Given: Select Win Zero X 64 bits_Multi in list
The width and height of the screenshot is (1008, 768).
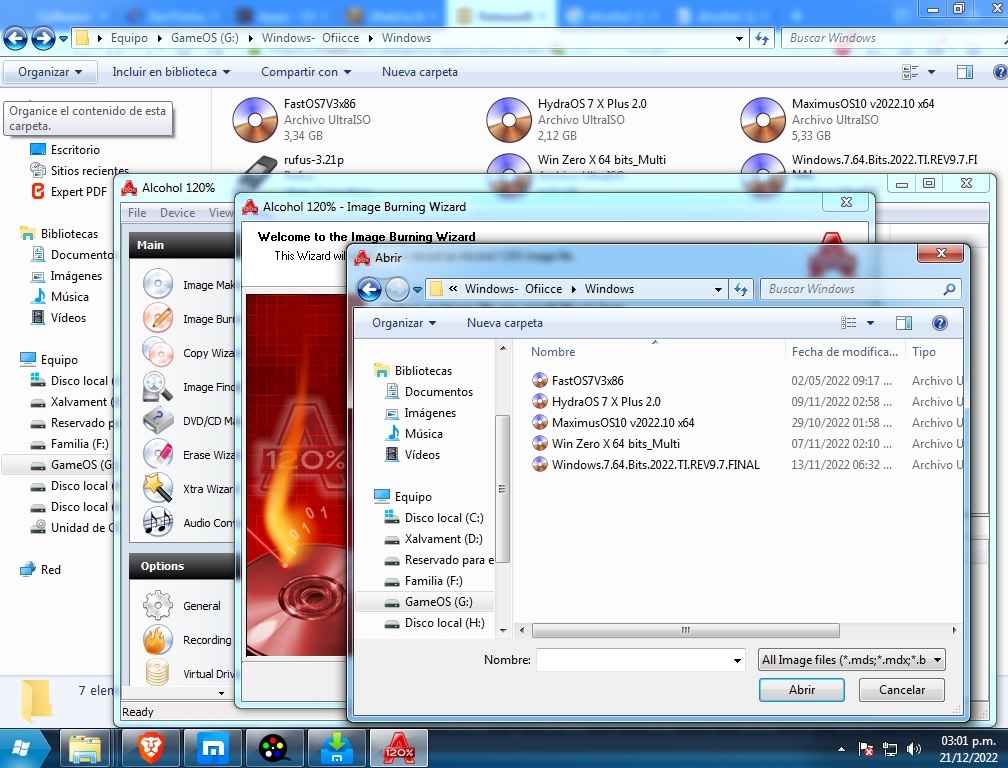Looking at the screenshot, I should click(615, 443).
